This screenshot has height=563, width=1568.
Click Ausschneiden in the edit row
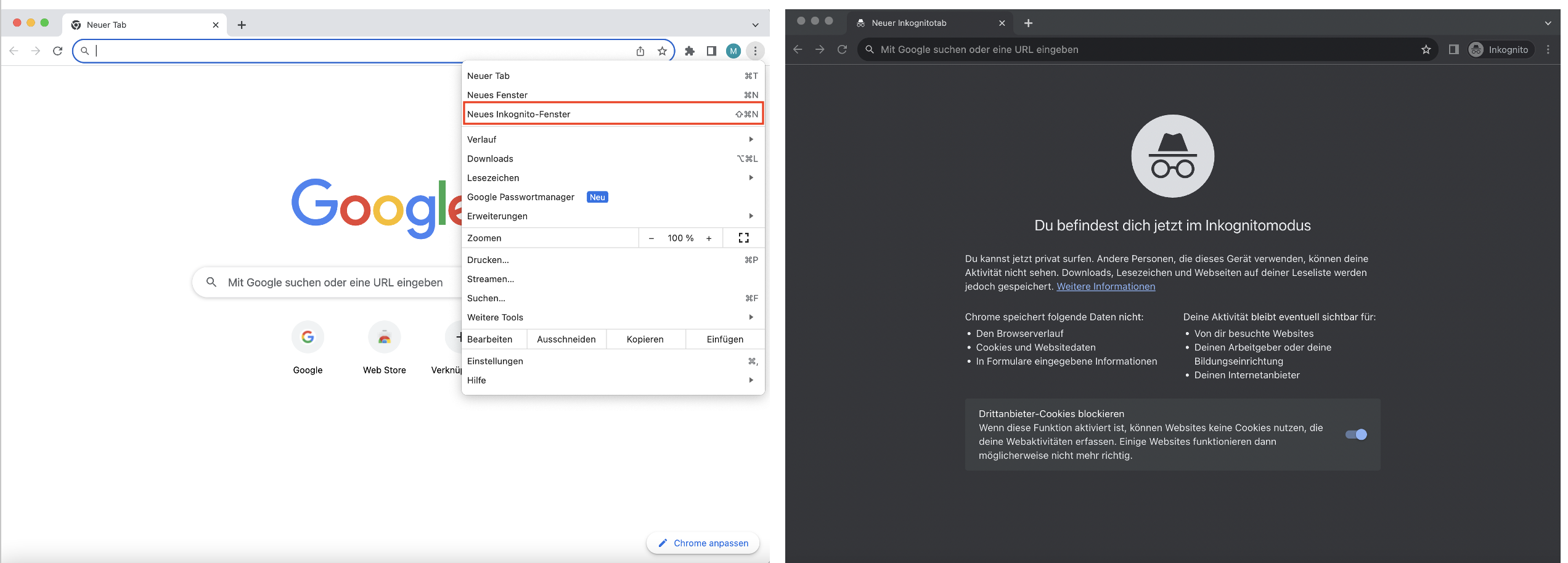coord(566,339)
